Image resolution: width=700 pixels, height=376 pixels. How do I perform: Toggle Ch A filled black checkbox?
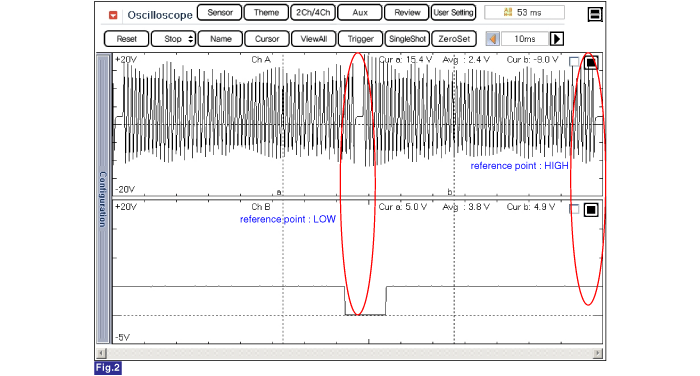click(x=591, y=63)
